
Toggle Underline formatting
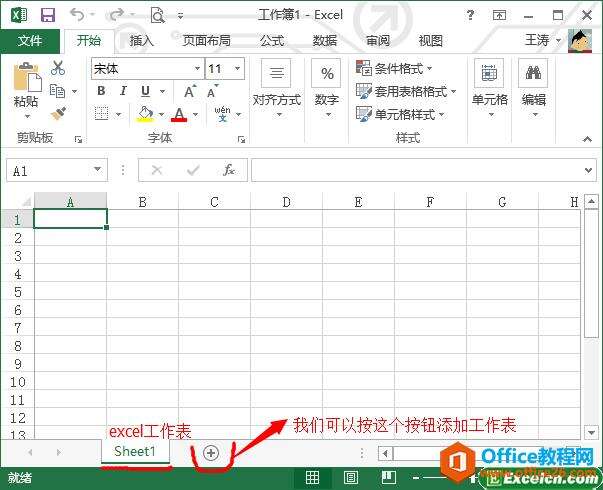coord(145,91)
